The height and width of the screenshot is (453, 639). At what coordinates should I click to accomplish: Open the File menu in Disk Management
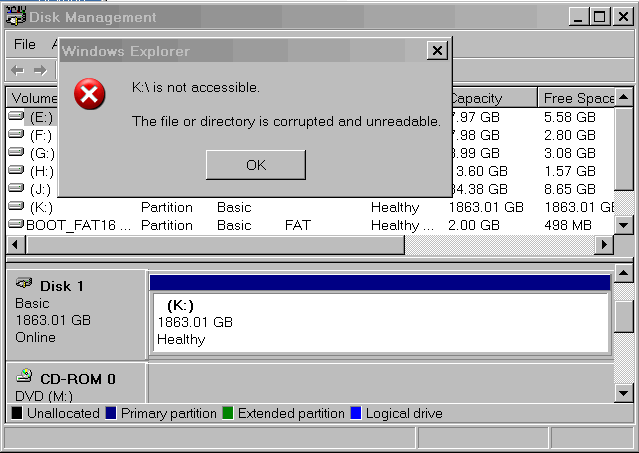click(x=24, y=44)
